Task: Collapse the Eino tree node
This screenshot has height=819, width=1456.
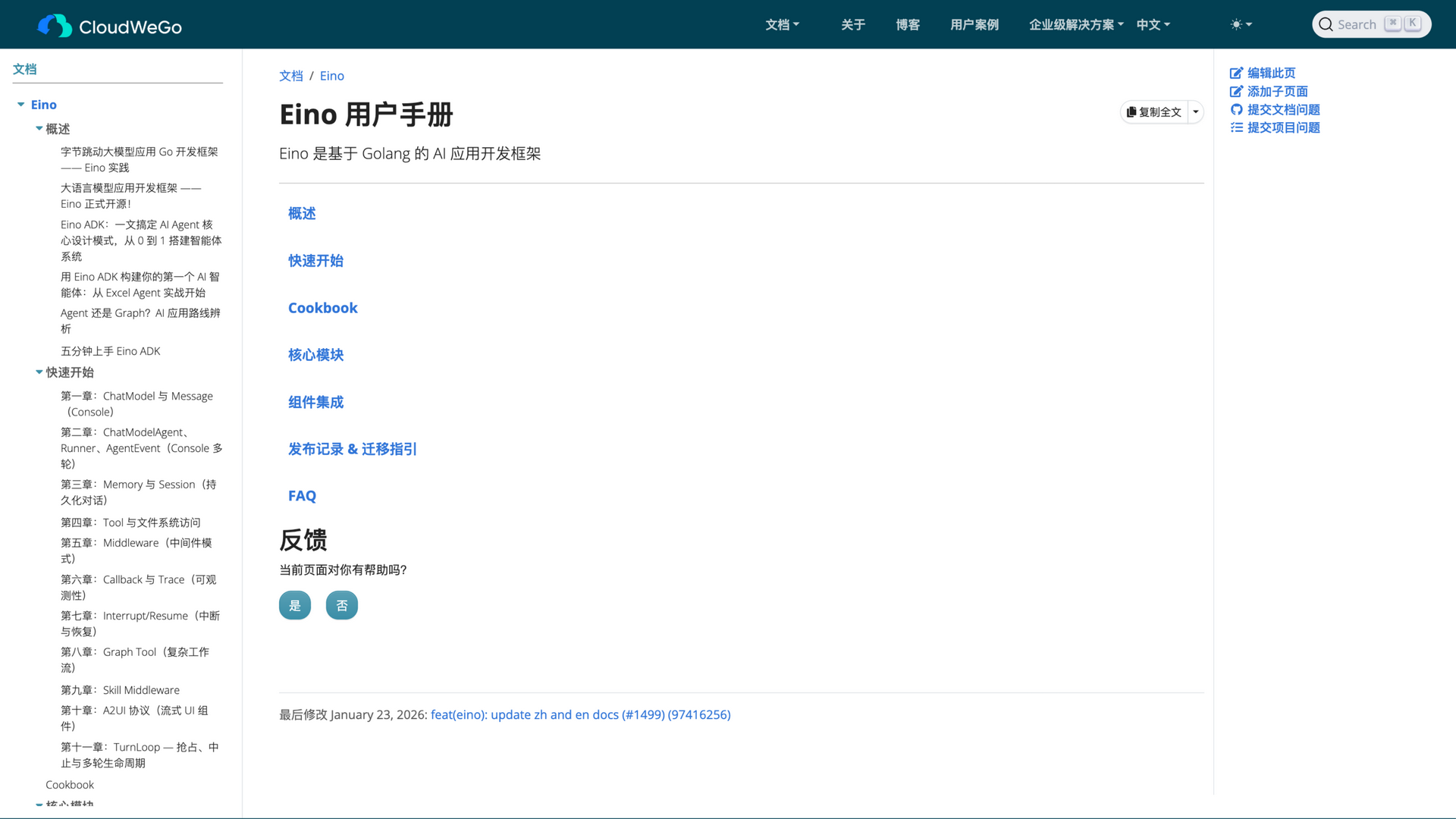Action: coord(20,105)
